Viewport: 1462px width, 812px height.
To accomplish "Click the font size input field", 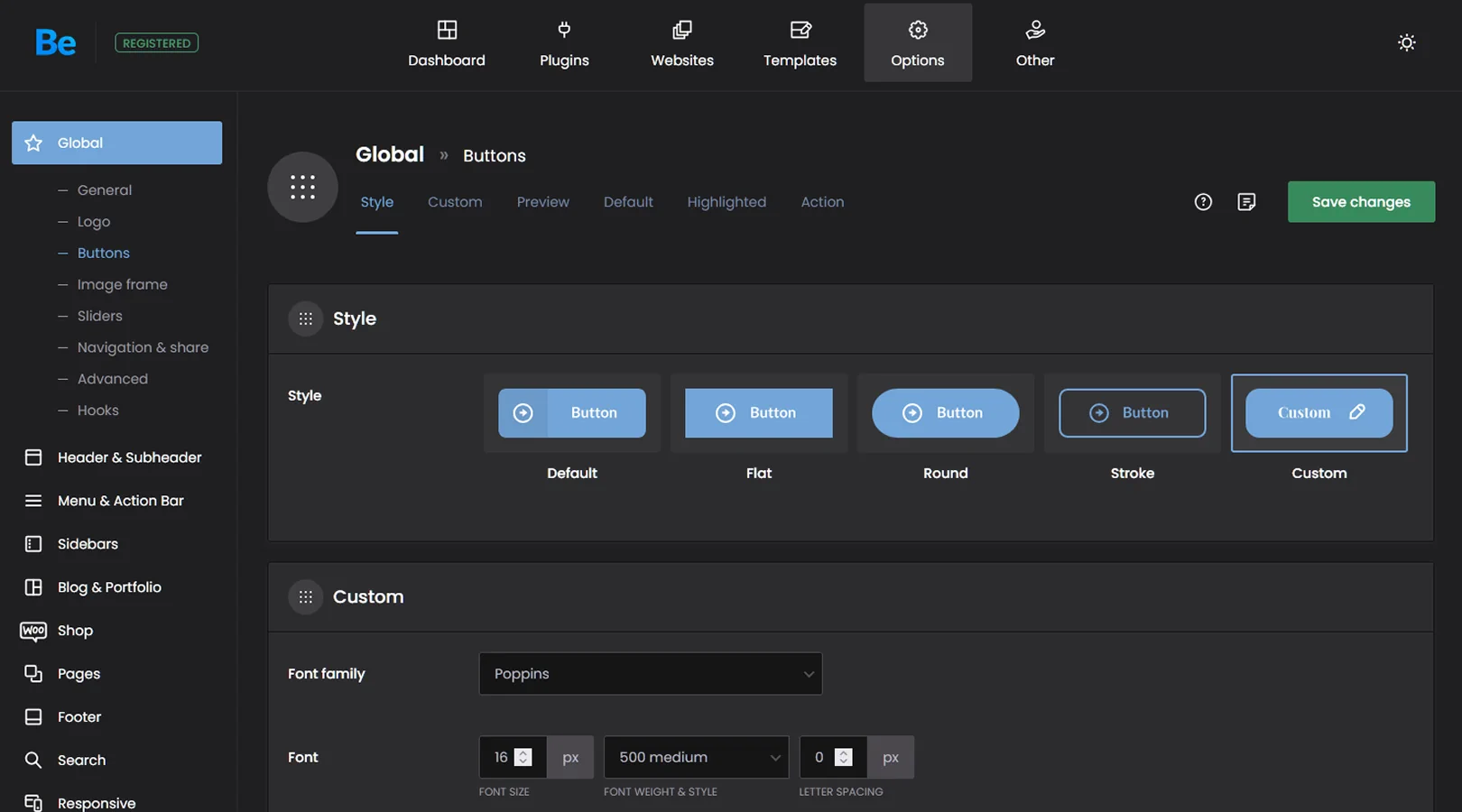I will click(499, 757).
